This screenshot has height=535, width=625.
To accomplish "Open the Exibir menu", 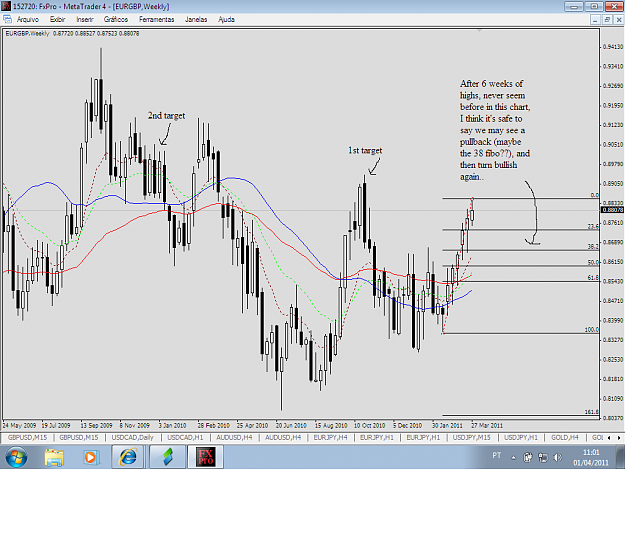I will click(x=57, y=20).
